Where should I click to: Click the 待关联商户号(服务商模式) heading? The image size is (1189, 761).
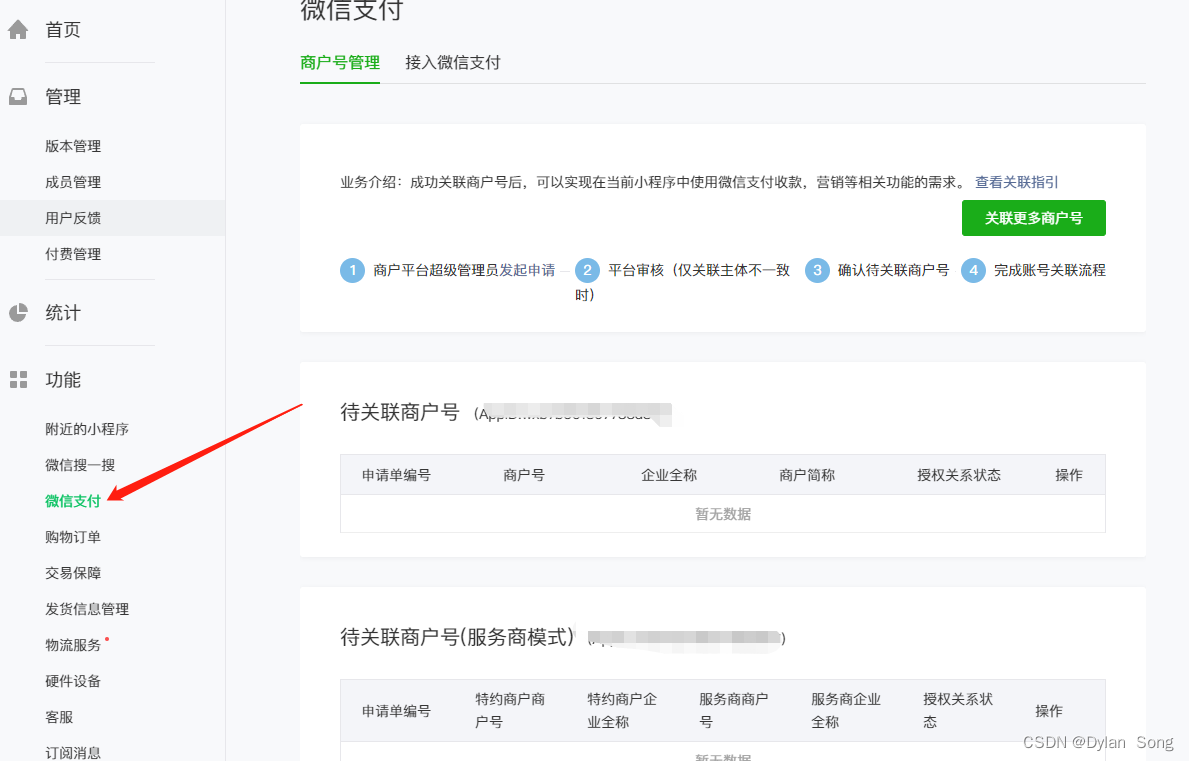[457, 637]
